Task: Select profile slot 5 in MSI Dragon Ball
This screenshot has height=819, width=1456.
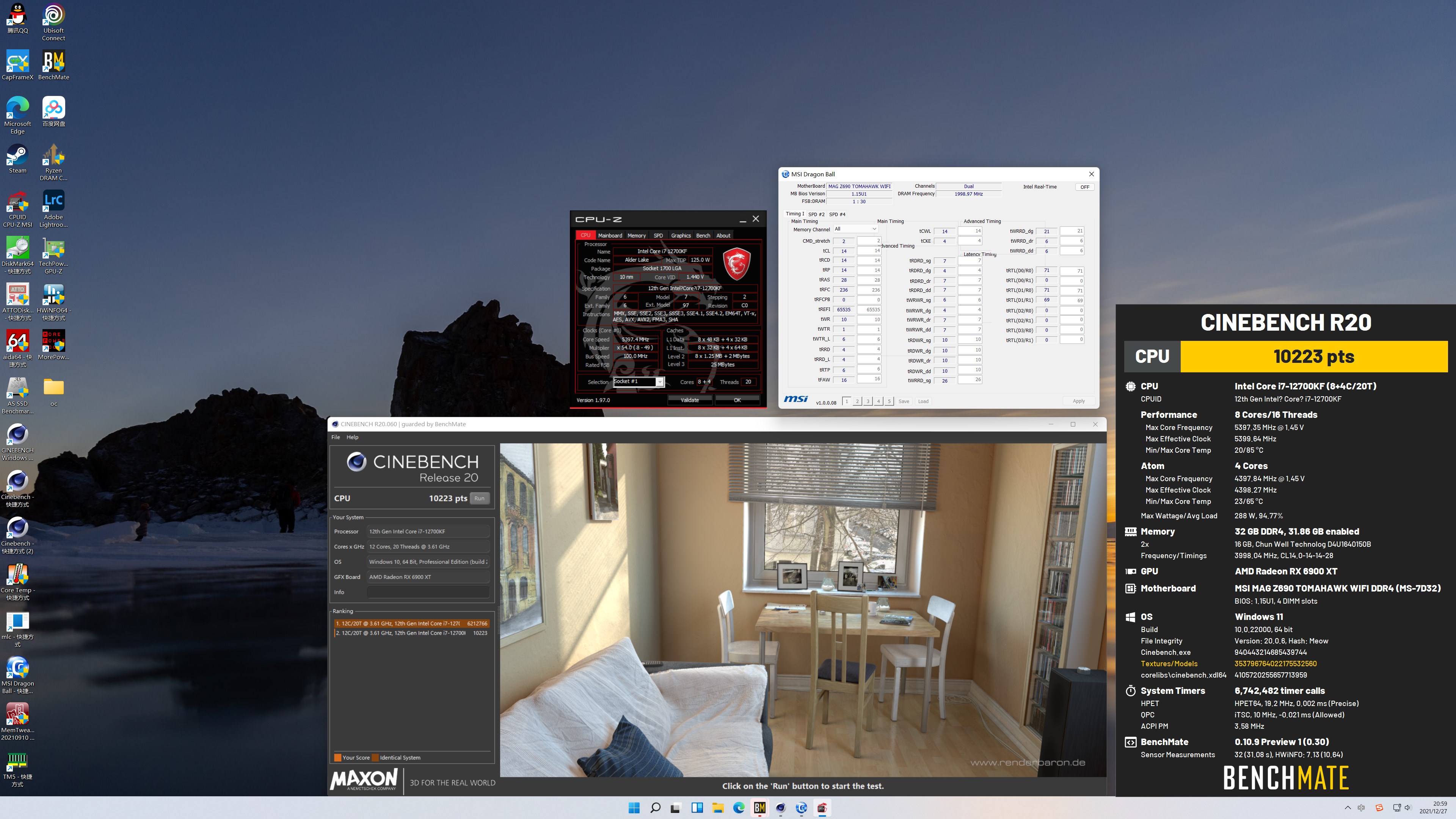Action: pos(889,401)
